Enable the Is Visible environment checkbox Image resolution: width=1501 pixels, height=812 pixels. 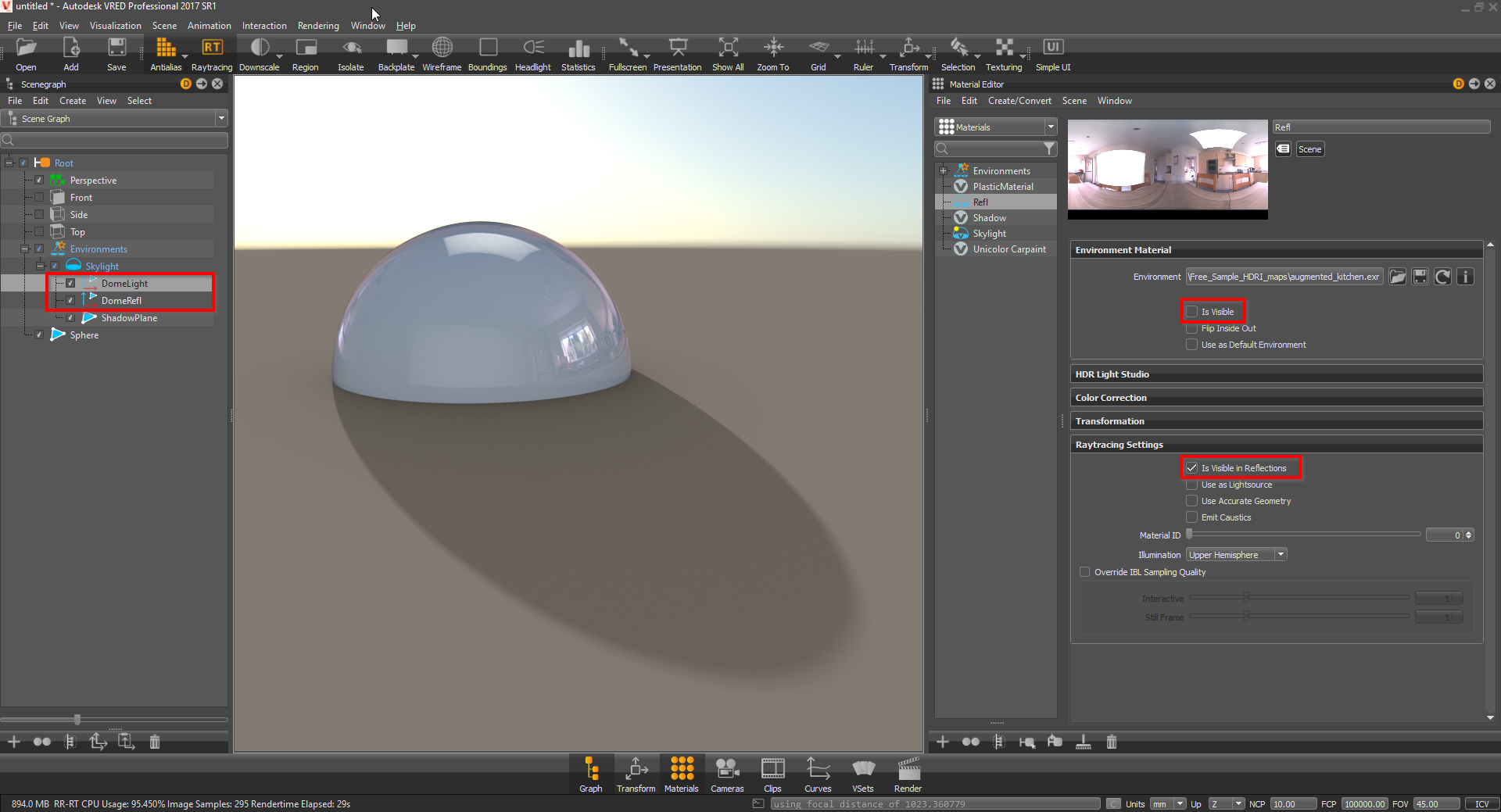[1191, 311]
